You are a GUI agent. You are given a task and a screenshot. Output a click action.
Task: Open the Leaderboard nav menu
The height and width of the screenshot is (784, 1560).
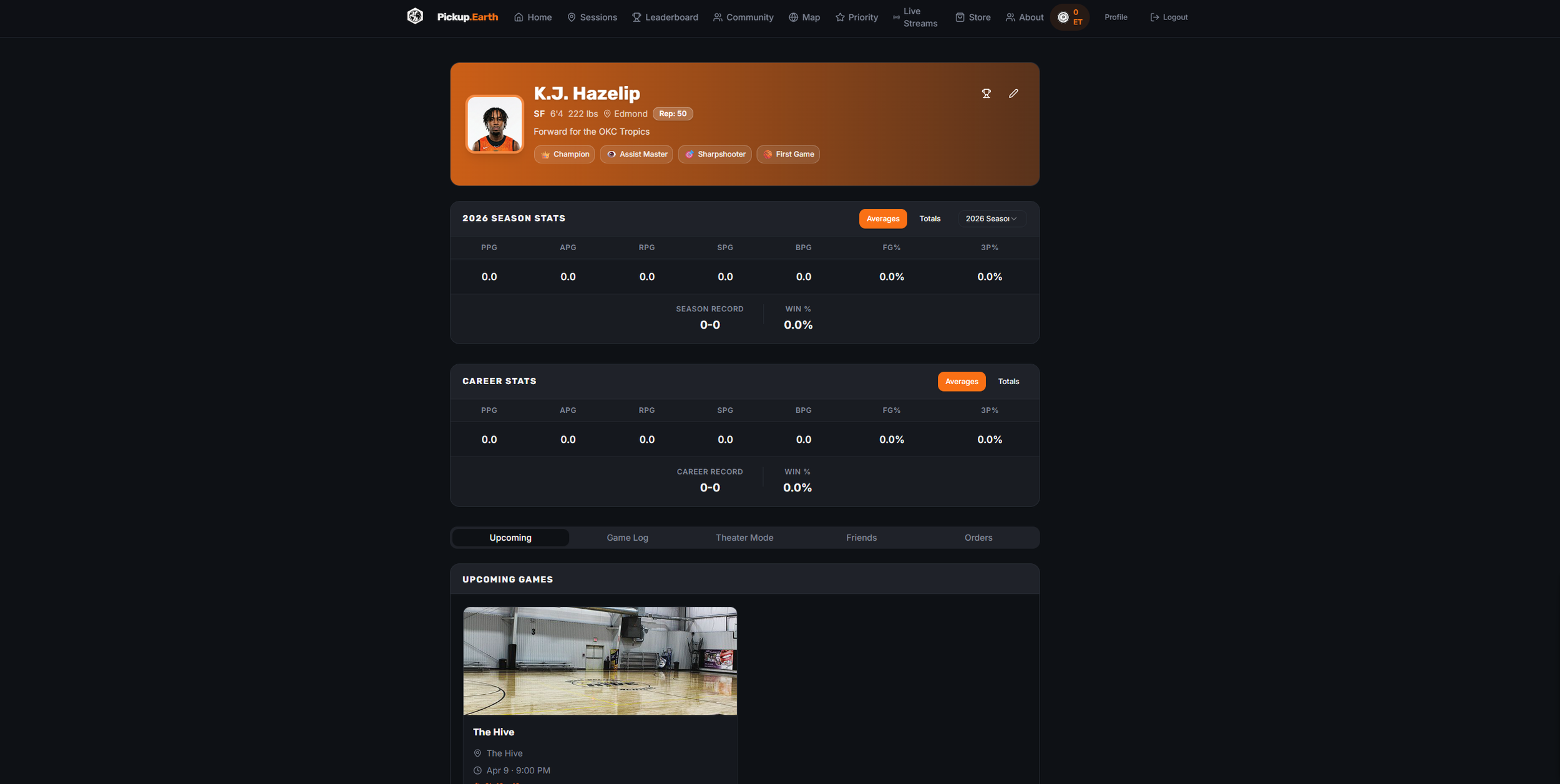tap(665, 17)
